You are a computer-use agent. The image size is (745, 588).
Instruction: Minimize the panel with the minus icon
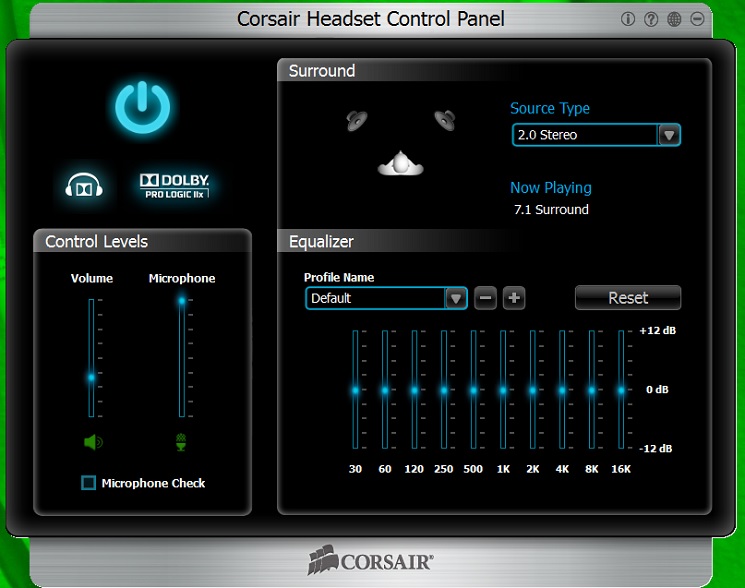697,19
